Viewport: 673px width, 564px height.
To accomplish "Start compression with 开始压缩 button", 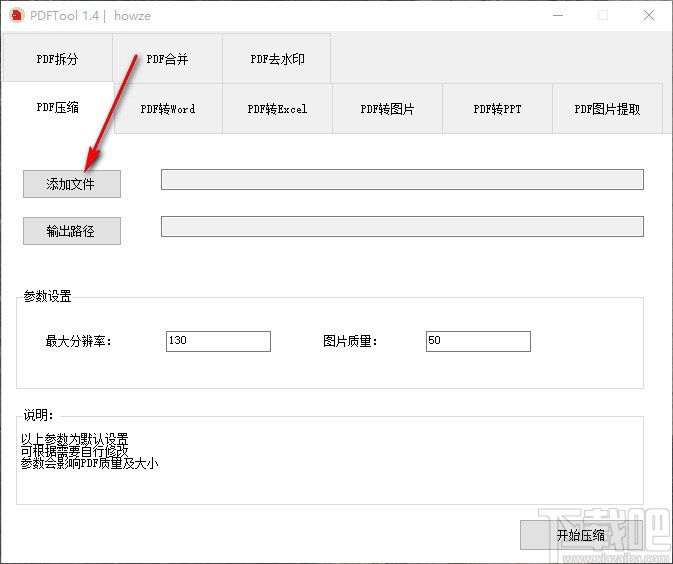I will [x=581, y=535].
